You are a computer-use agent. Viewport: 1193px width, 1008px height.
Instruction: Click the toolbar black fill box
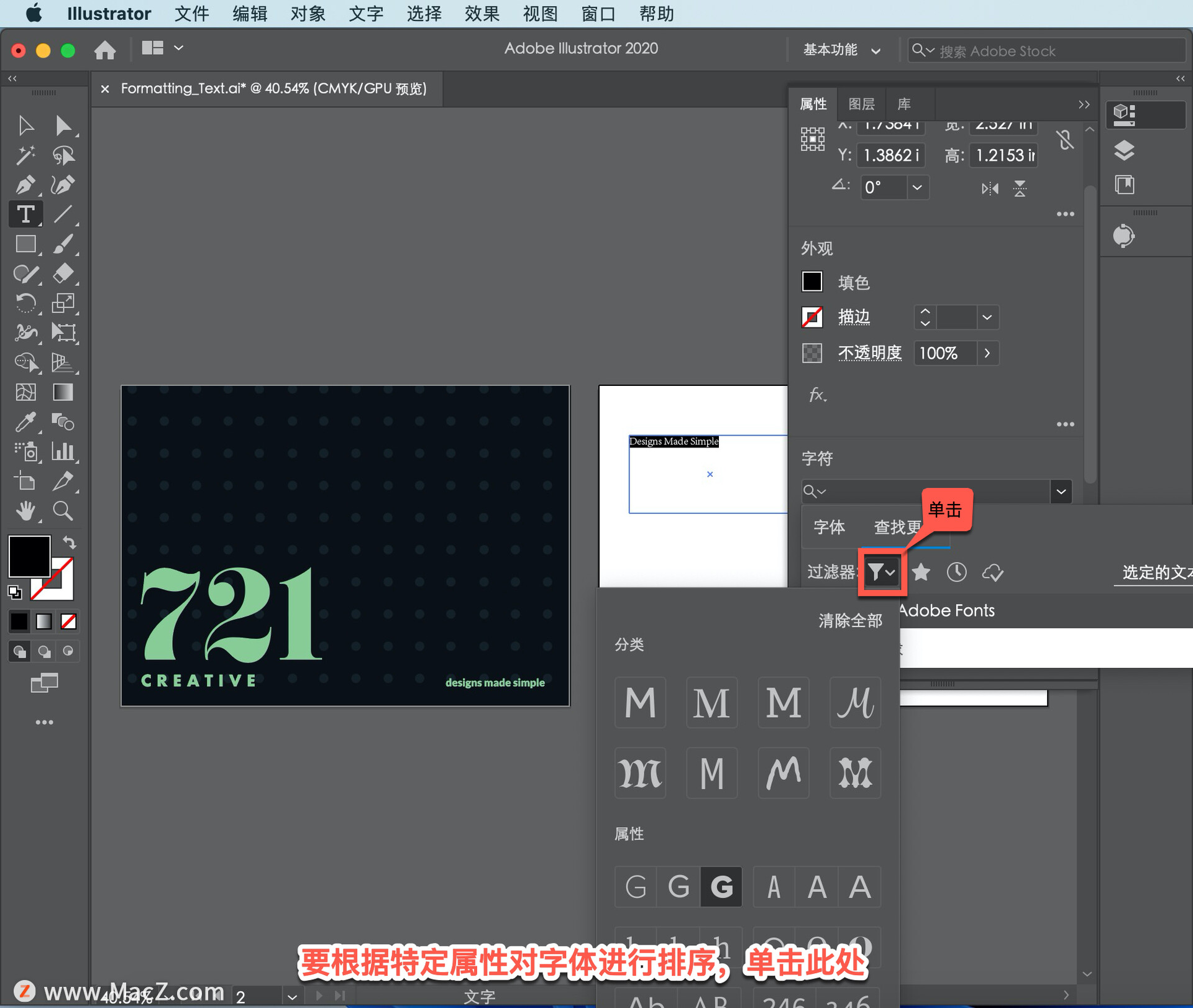[29, 557]
